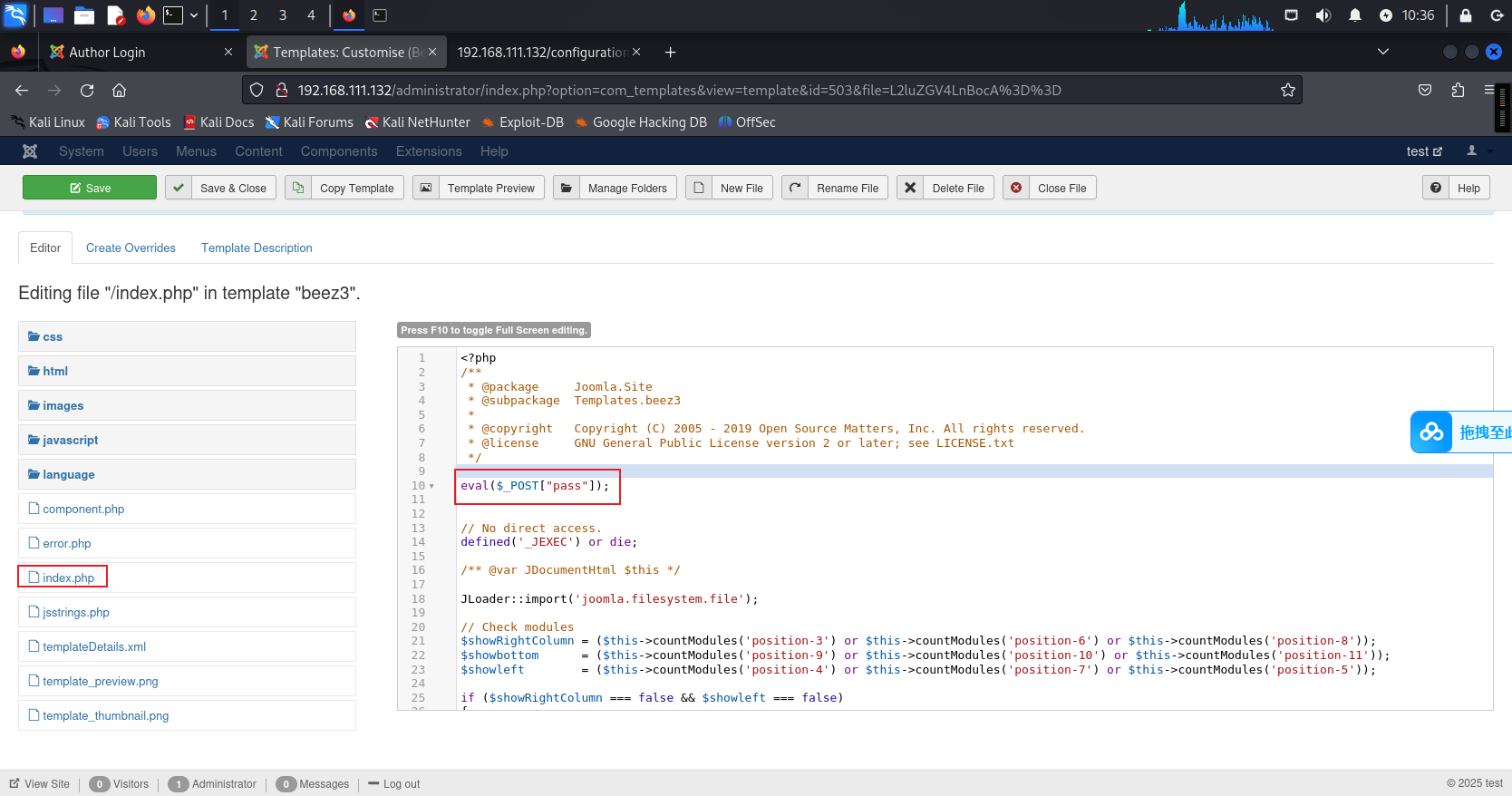Open the css folder
1512x796 pixels.
pyautogui.click(x=187, y=336)
